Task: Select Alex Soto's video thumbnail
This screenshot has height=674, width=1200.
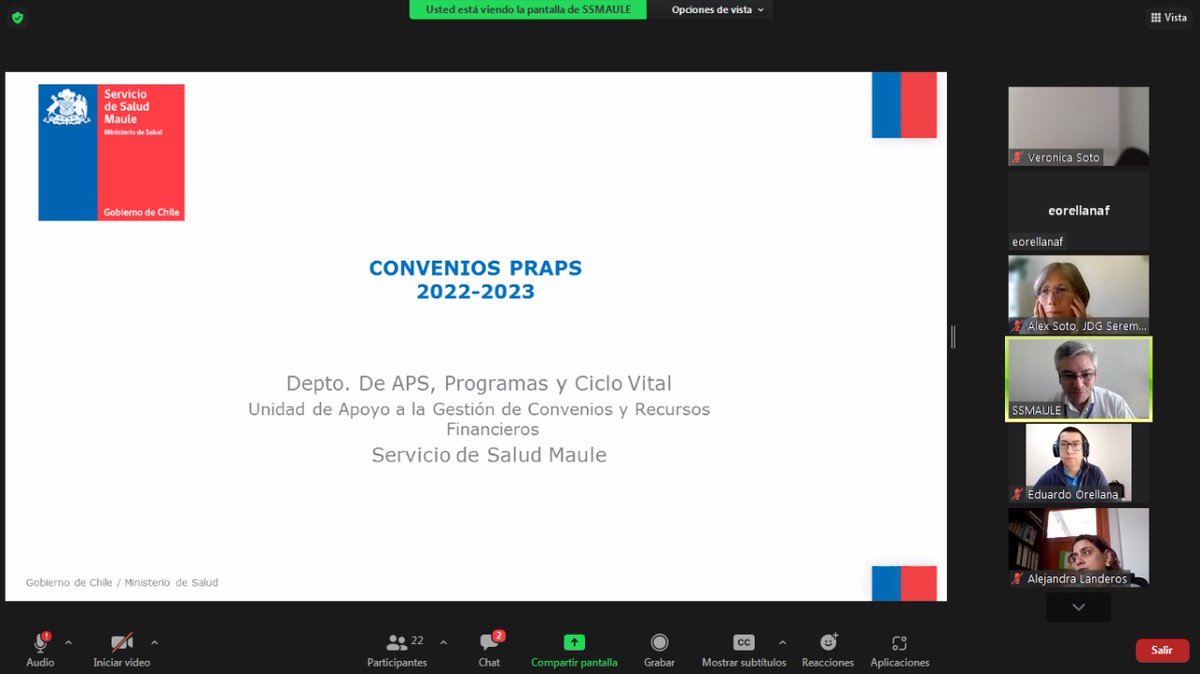Action: [x=1078, y=294]
